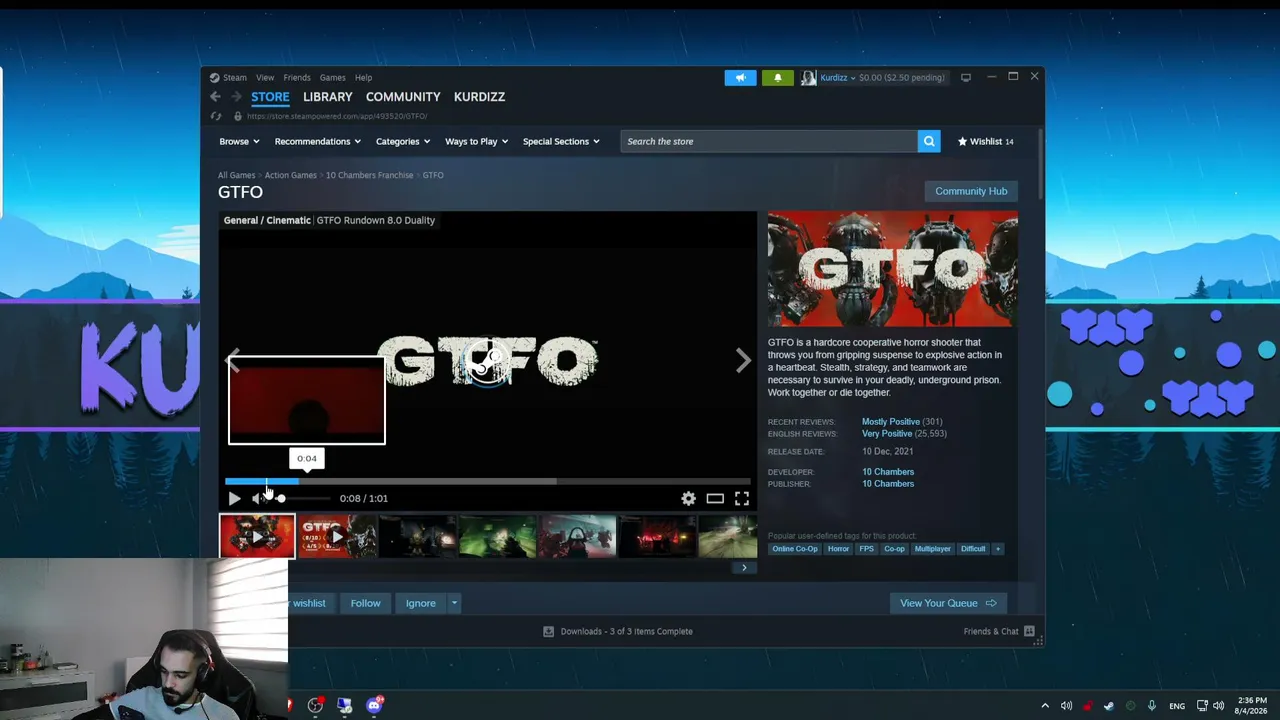
Task: Switch to the LIBRARY tab
Action: click(328, 97)
